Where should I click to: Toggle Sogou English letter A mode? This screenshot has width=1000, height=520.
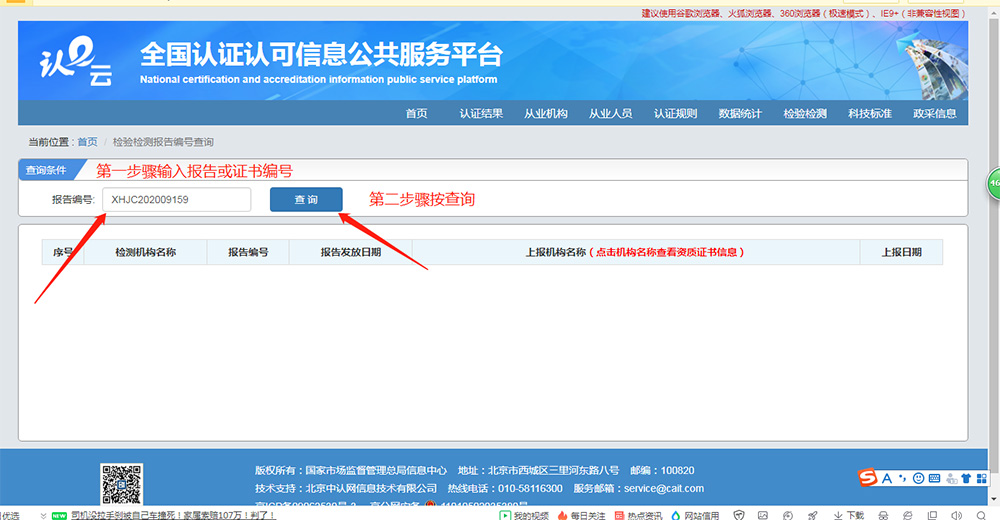886,479
